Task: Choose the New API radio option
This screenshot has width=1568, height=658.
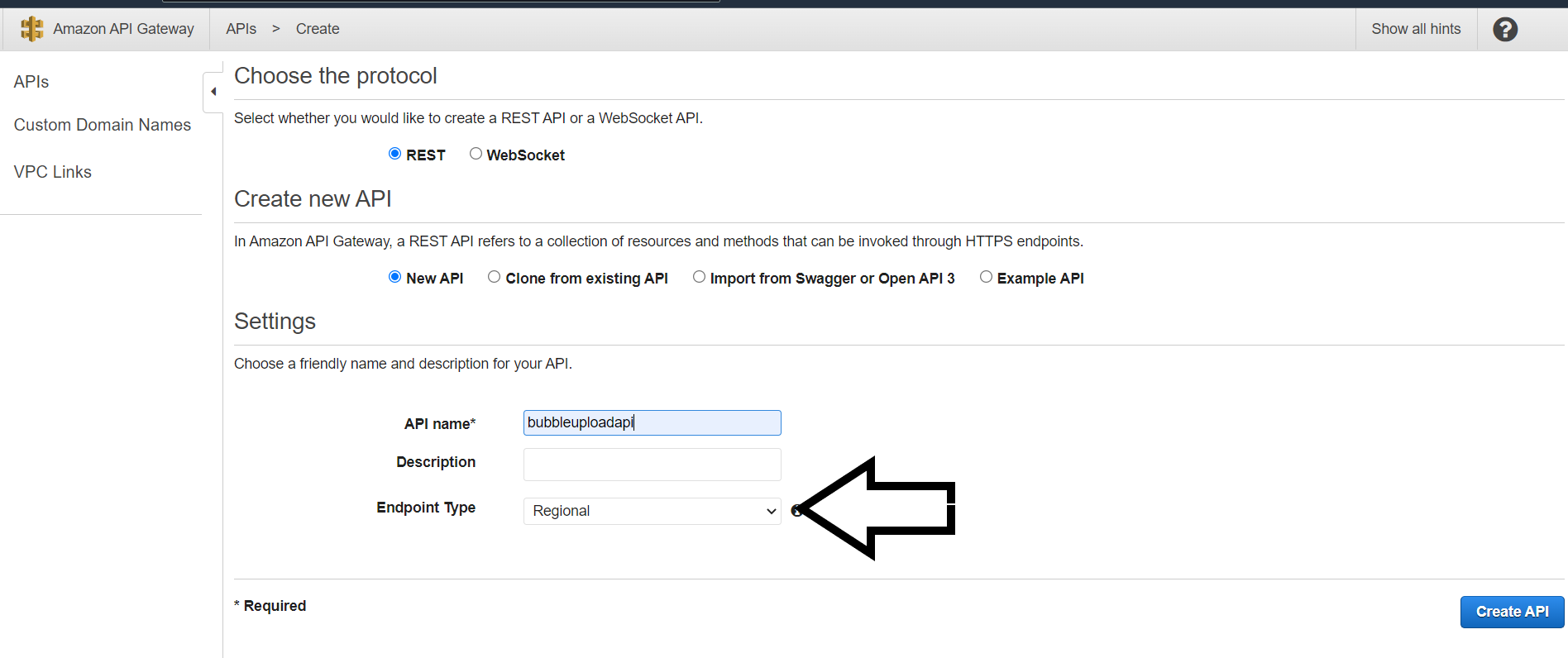Action: (x=395, y=277)
